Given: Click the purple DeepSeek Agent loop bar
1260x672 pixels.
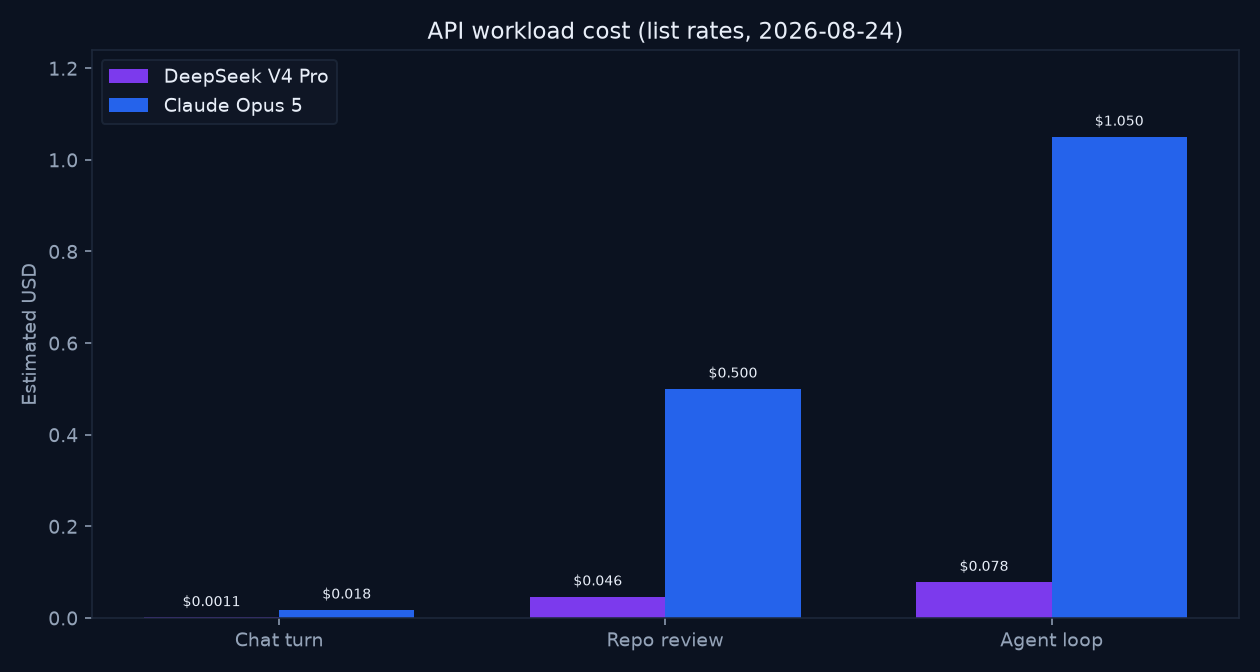Looking at the screenshot, I should coord(984,600).
